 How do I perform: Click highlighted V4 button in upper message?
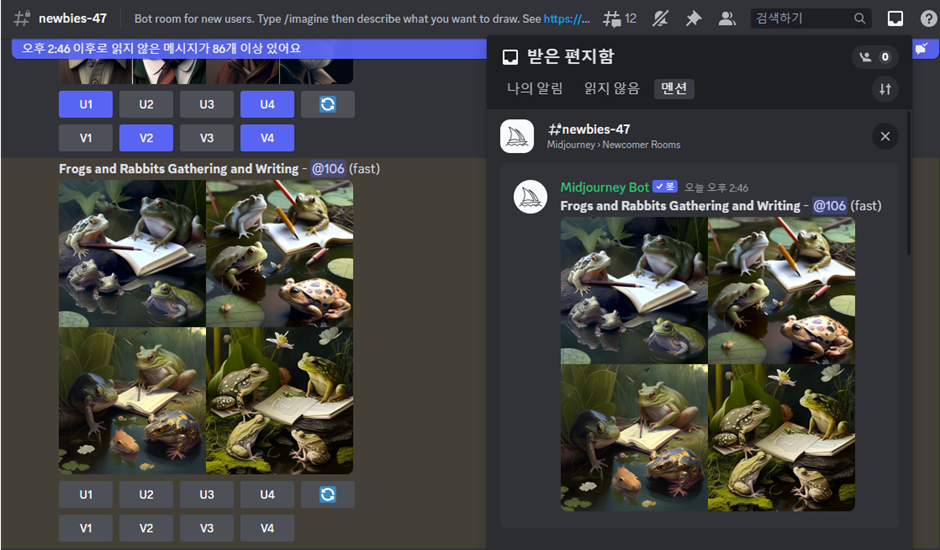click(267, 138)
